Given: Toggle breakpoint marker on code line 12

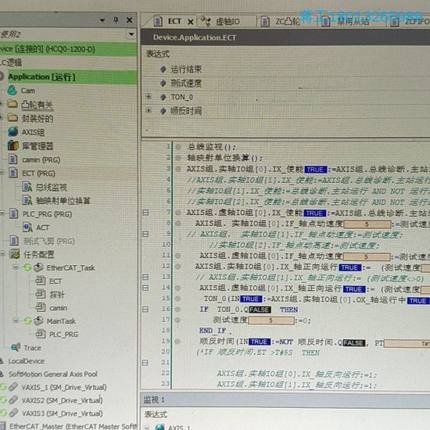Looking at the screenshot, I should [x=178, y=267].
